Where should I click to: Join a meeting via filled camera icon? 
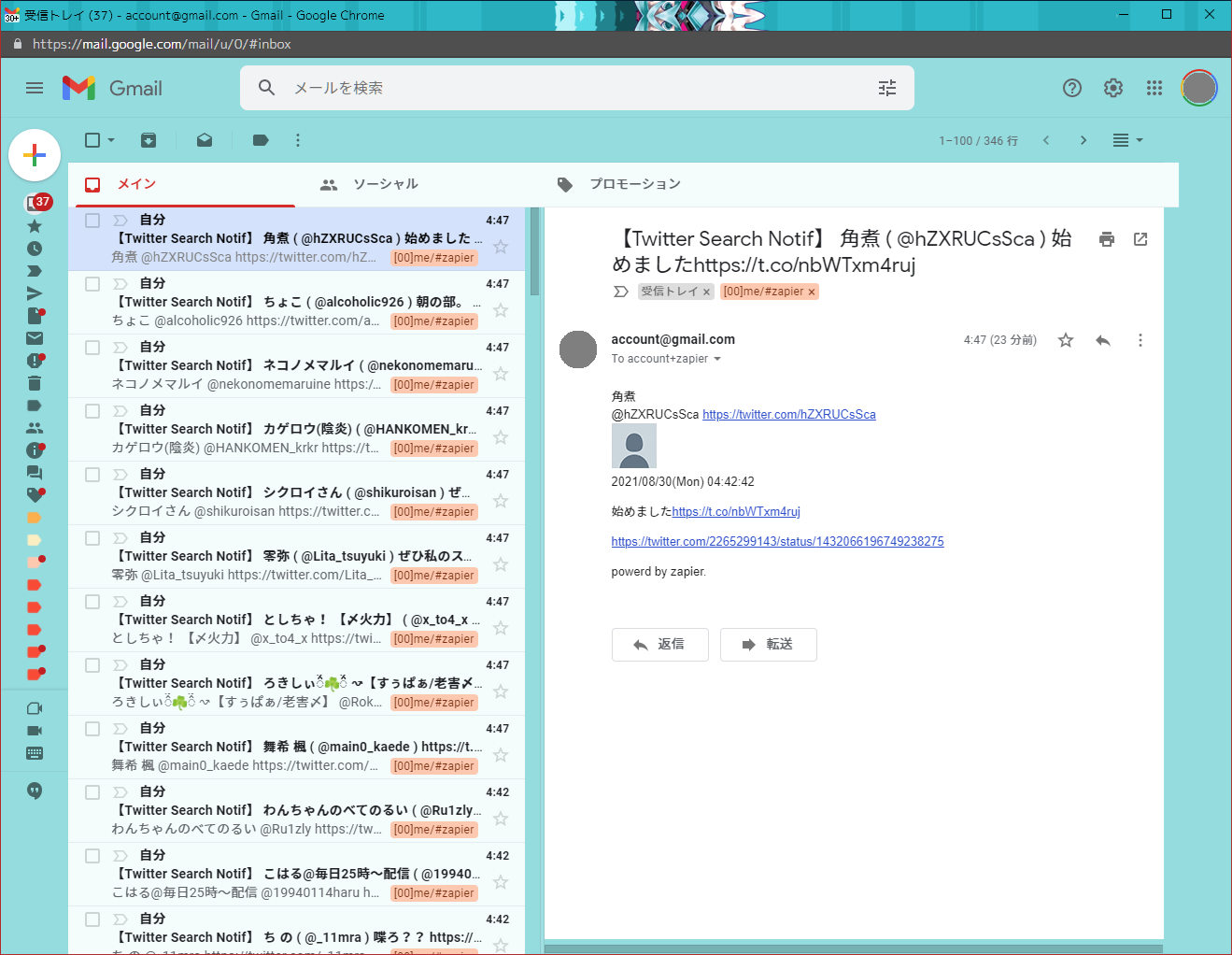pyautogui.click(x=35, y=731)
